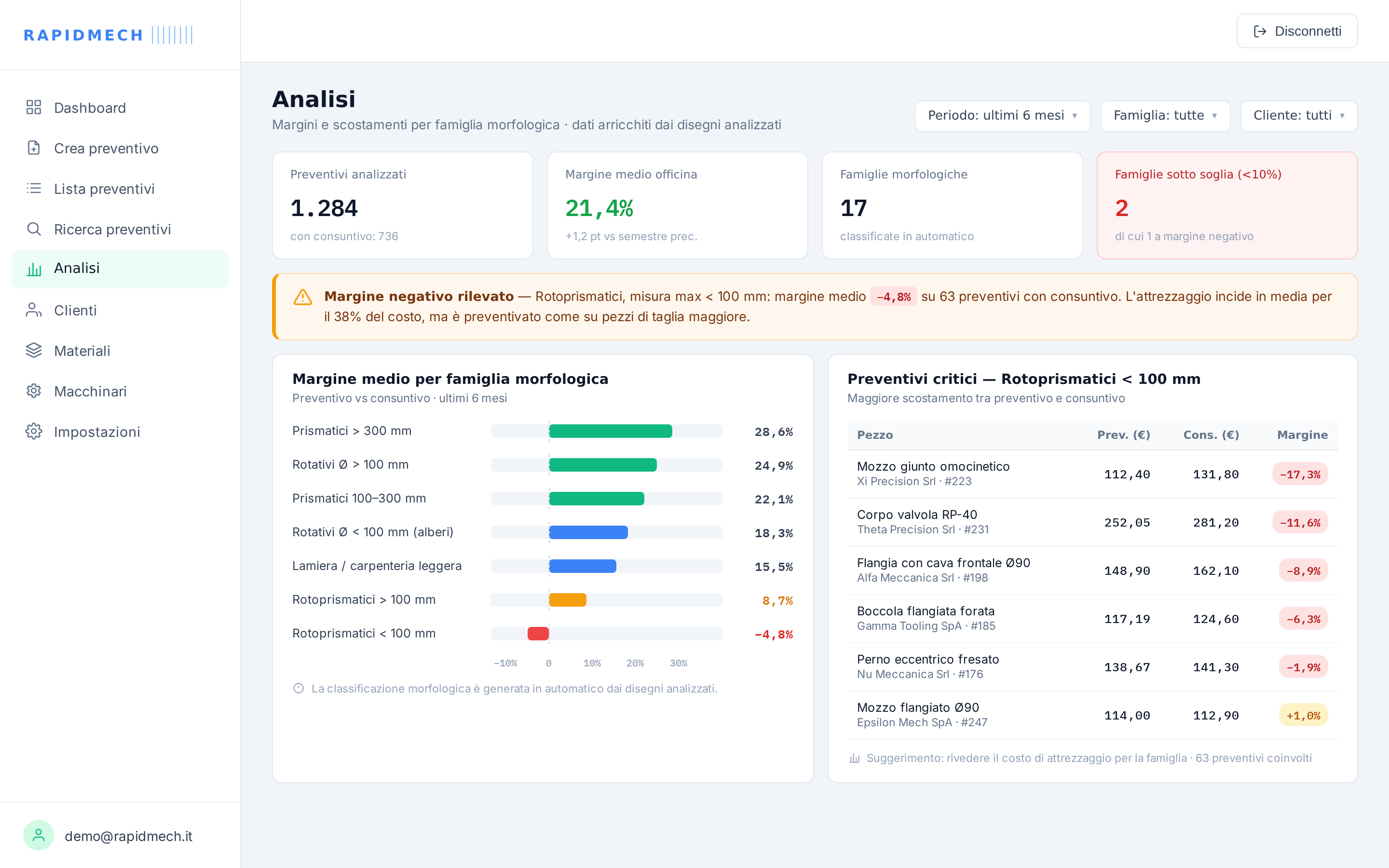
Task: Select the Mozzo flangiato Ø90 row
Action: 1092,715
